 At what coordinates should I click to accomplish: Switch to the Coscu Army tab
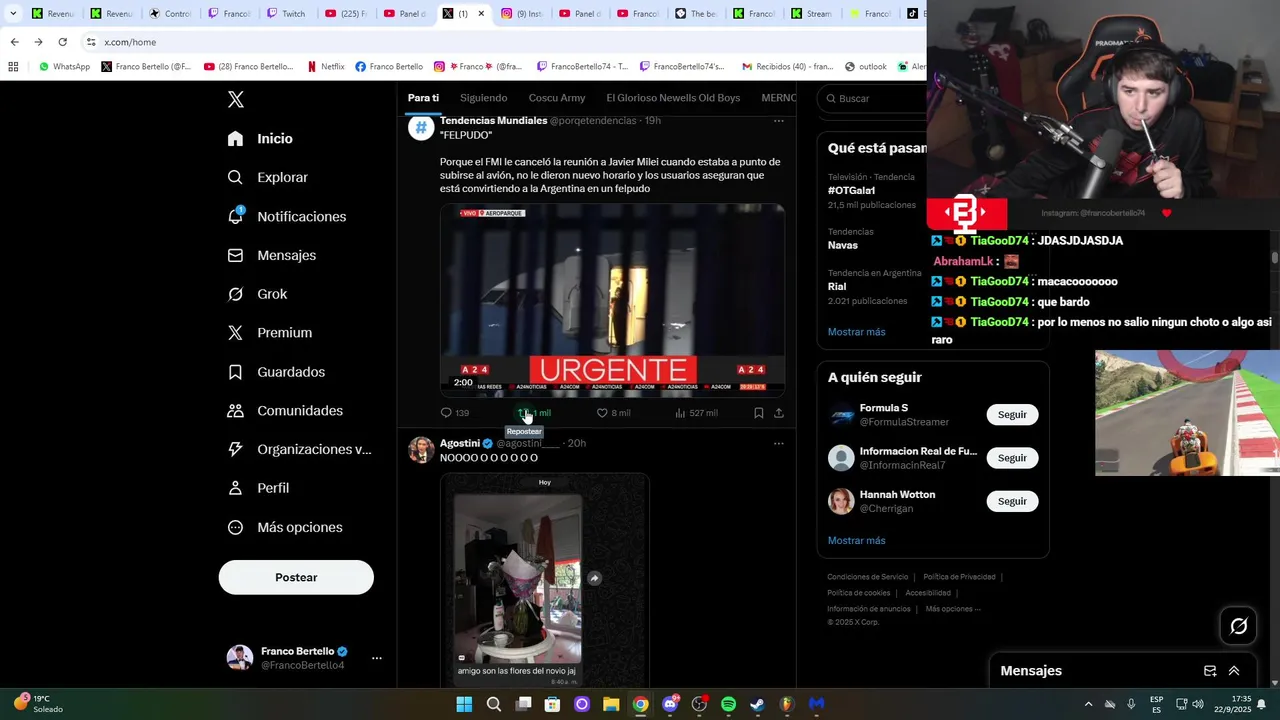557,98
